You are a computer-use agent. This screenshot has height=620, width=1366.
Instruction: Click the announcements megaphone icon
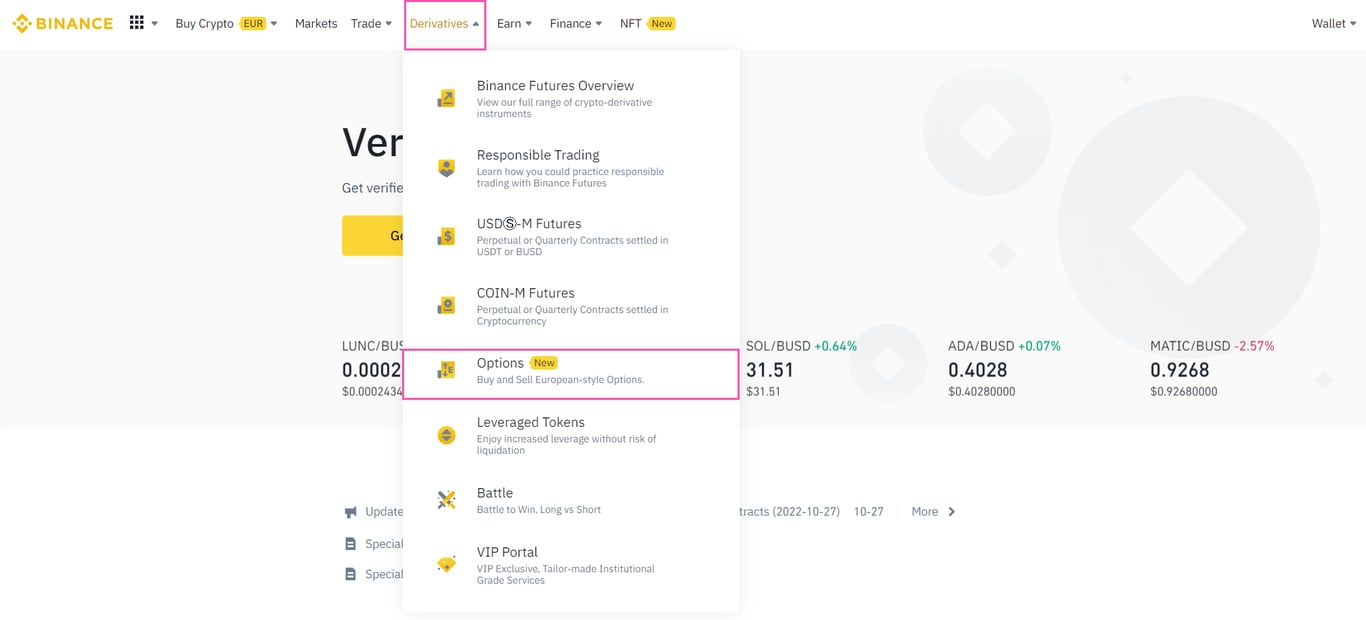point(350,511)
